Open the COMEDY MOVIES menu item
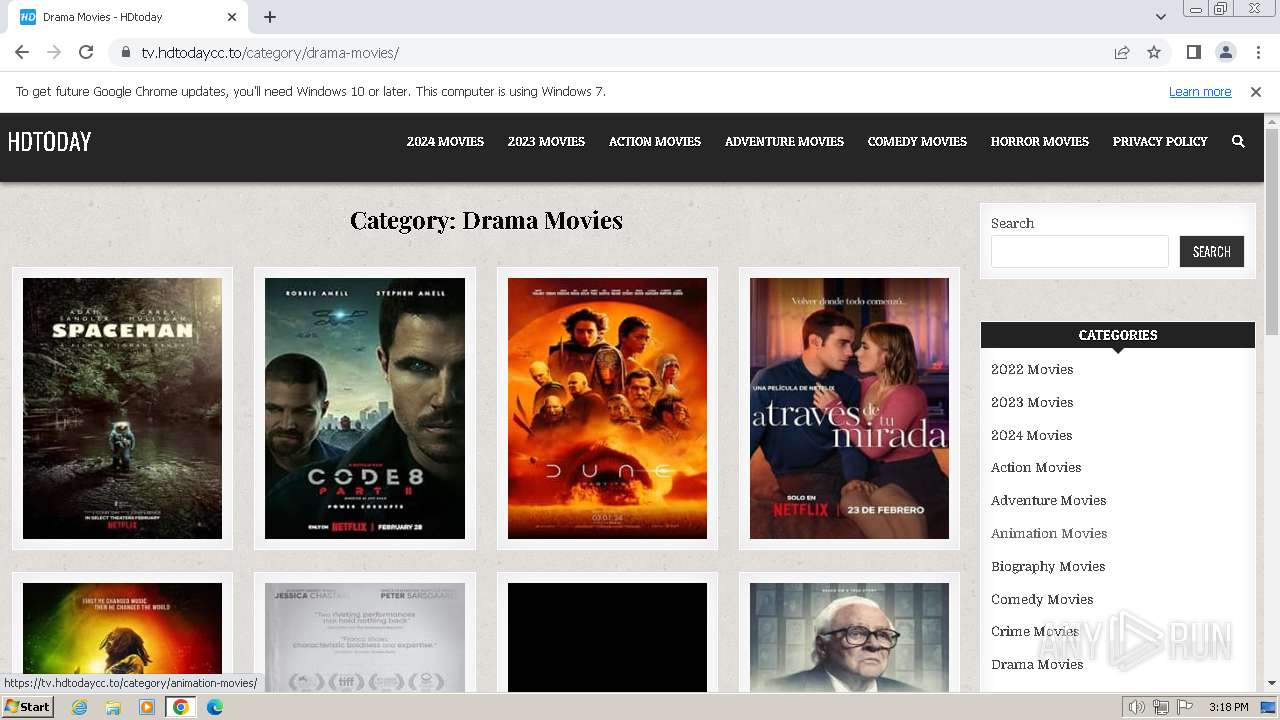 (x=917, y=142)
